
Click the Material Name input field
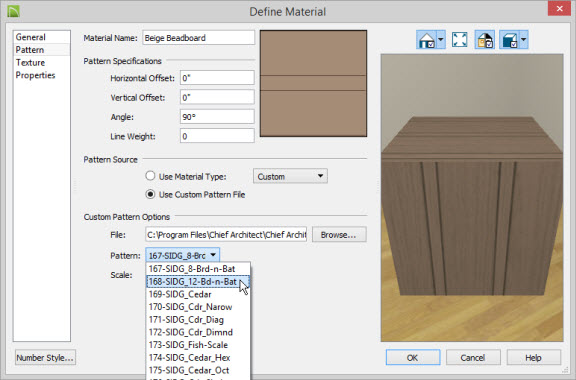pos(198,38)
